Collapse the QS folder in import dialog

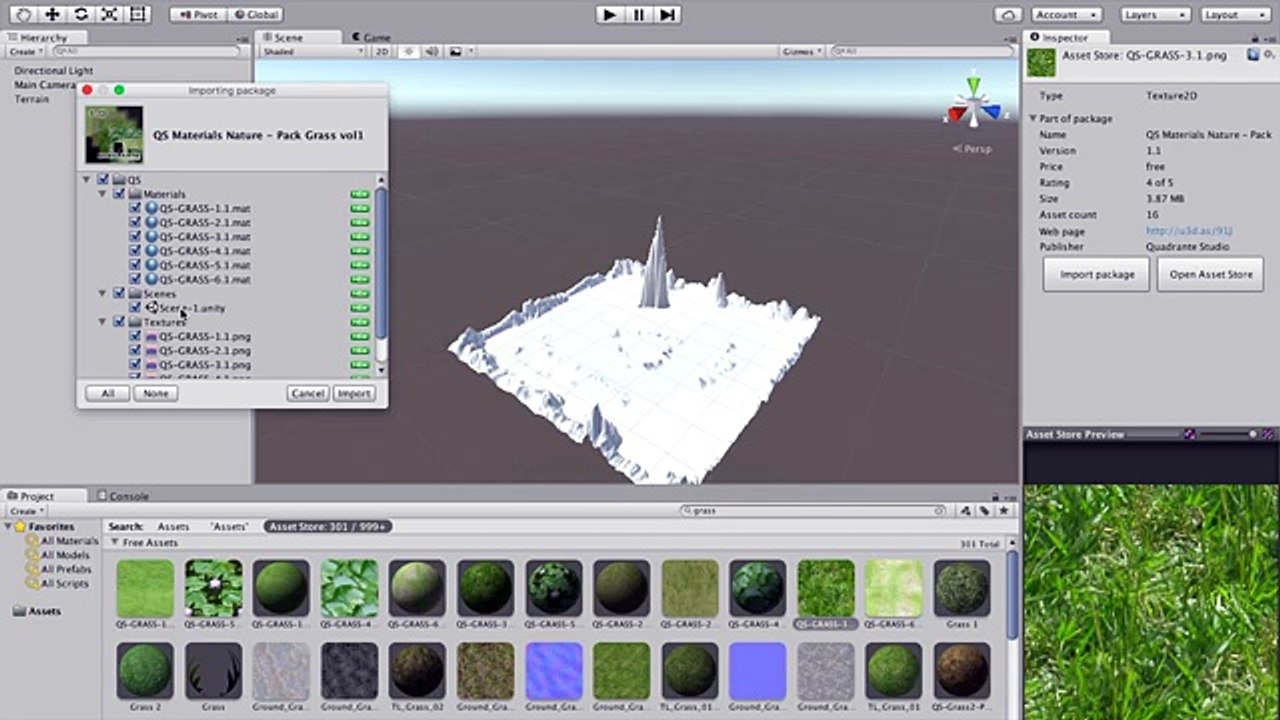pyautogui.click(x=87, y=180)
